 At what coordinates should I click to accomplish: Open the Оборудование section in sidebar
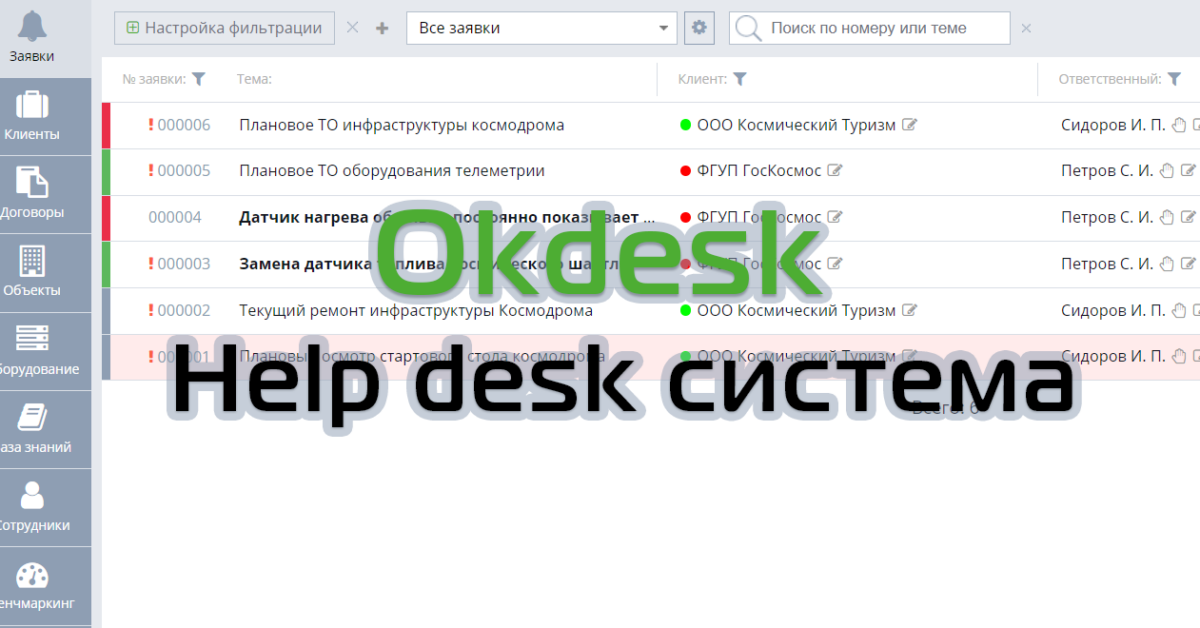tap(31, 342)
